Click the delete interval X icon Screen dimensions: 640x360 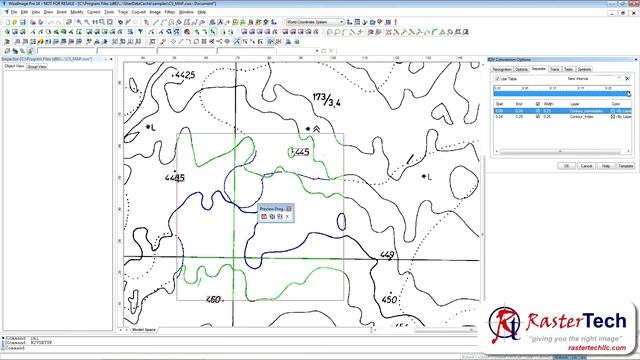point(628,78)
